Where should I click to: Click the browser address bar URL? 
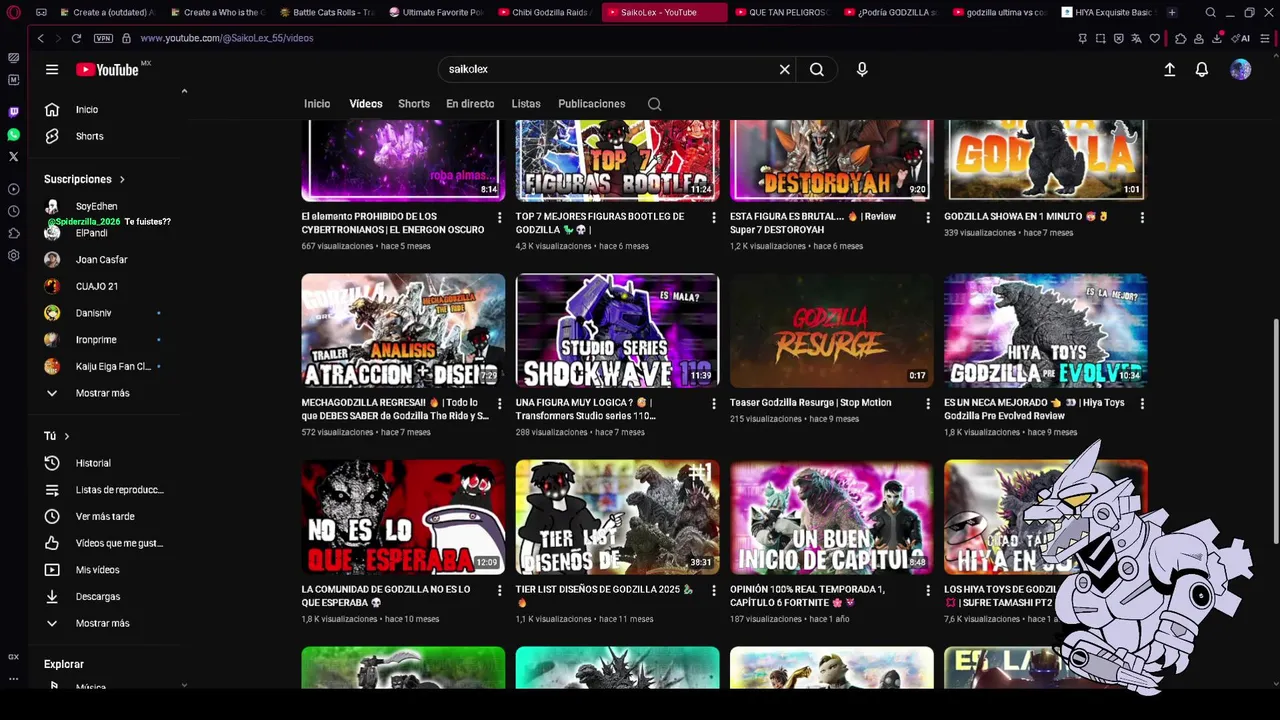click(x=227, y=38)
